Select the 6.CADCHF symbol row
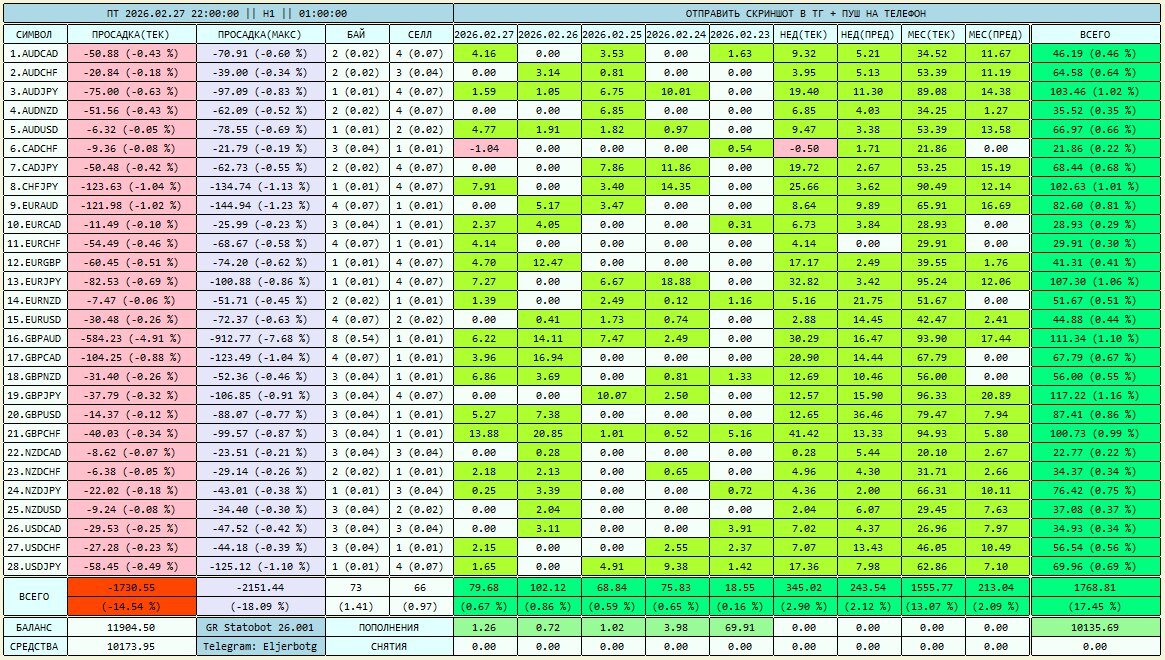 [35, 149]
